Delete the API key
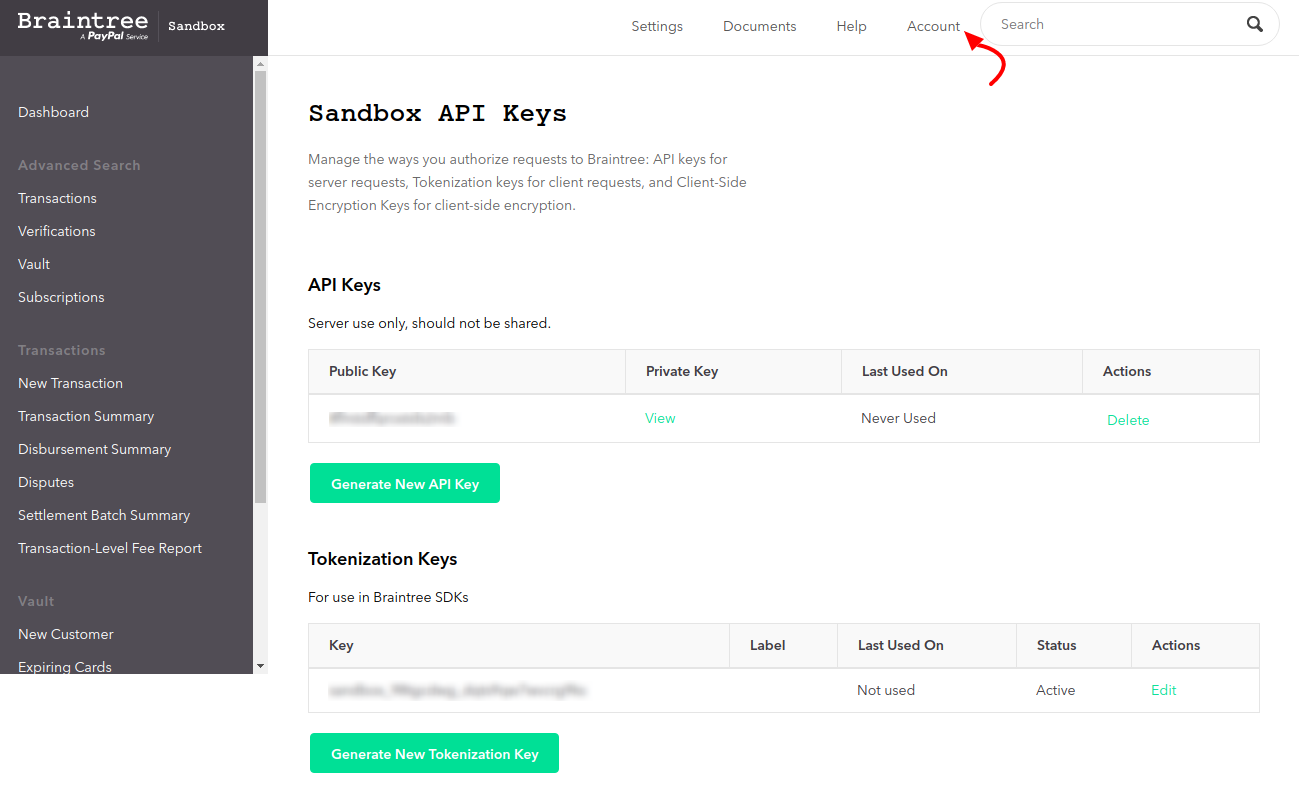Screen dimensions: 1299x804 [x=1128, y=420]
